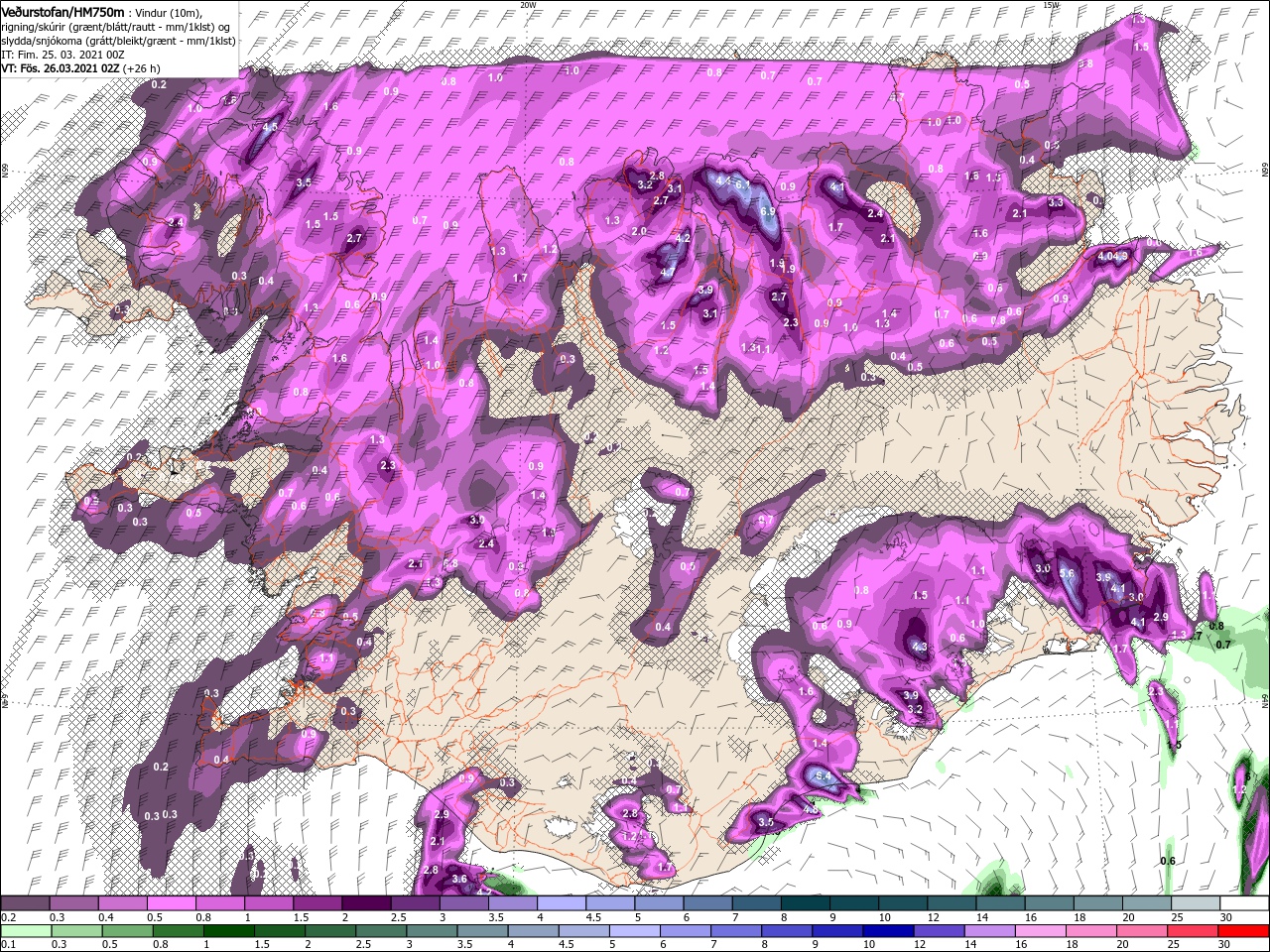1270x952 pixels.
Task: Select dark teal snow-scale swatch above label 9
Action: click(x=853, y=904)
